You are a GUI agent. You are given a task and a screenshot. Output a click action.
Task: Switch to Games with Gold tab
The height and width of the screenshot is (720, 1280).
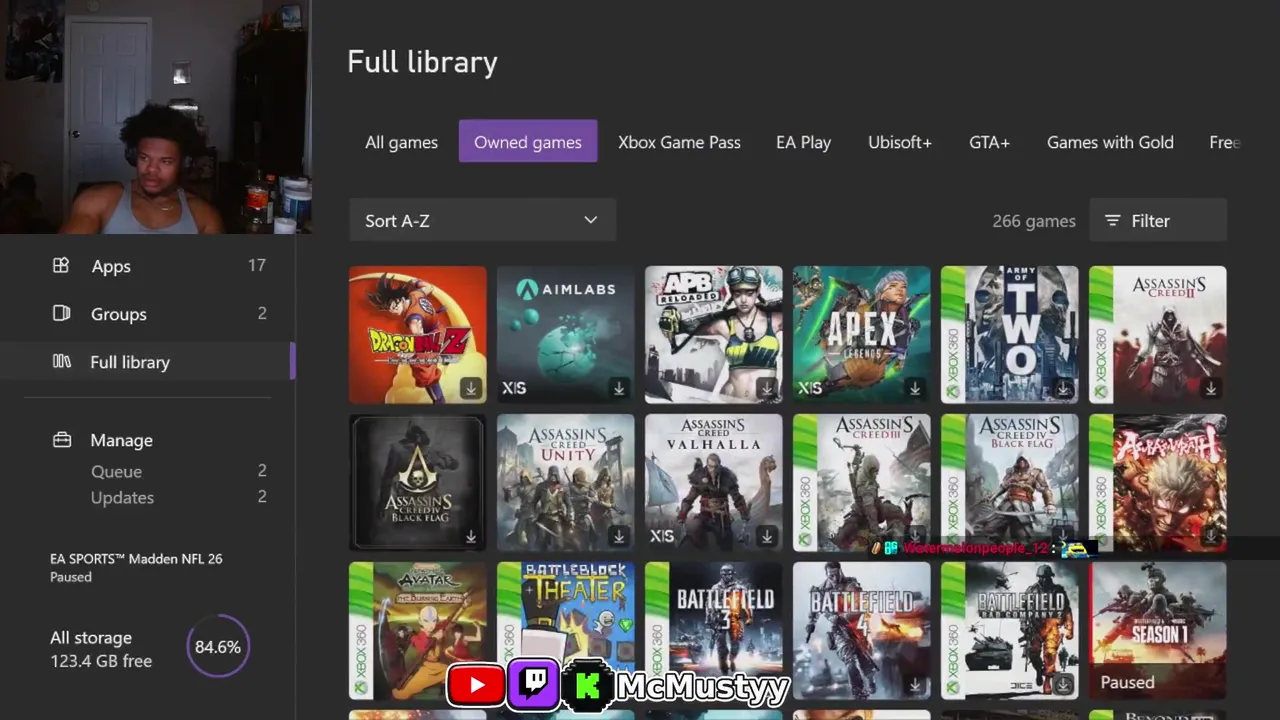click(x=1110, y=142)
